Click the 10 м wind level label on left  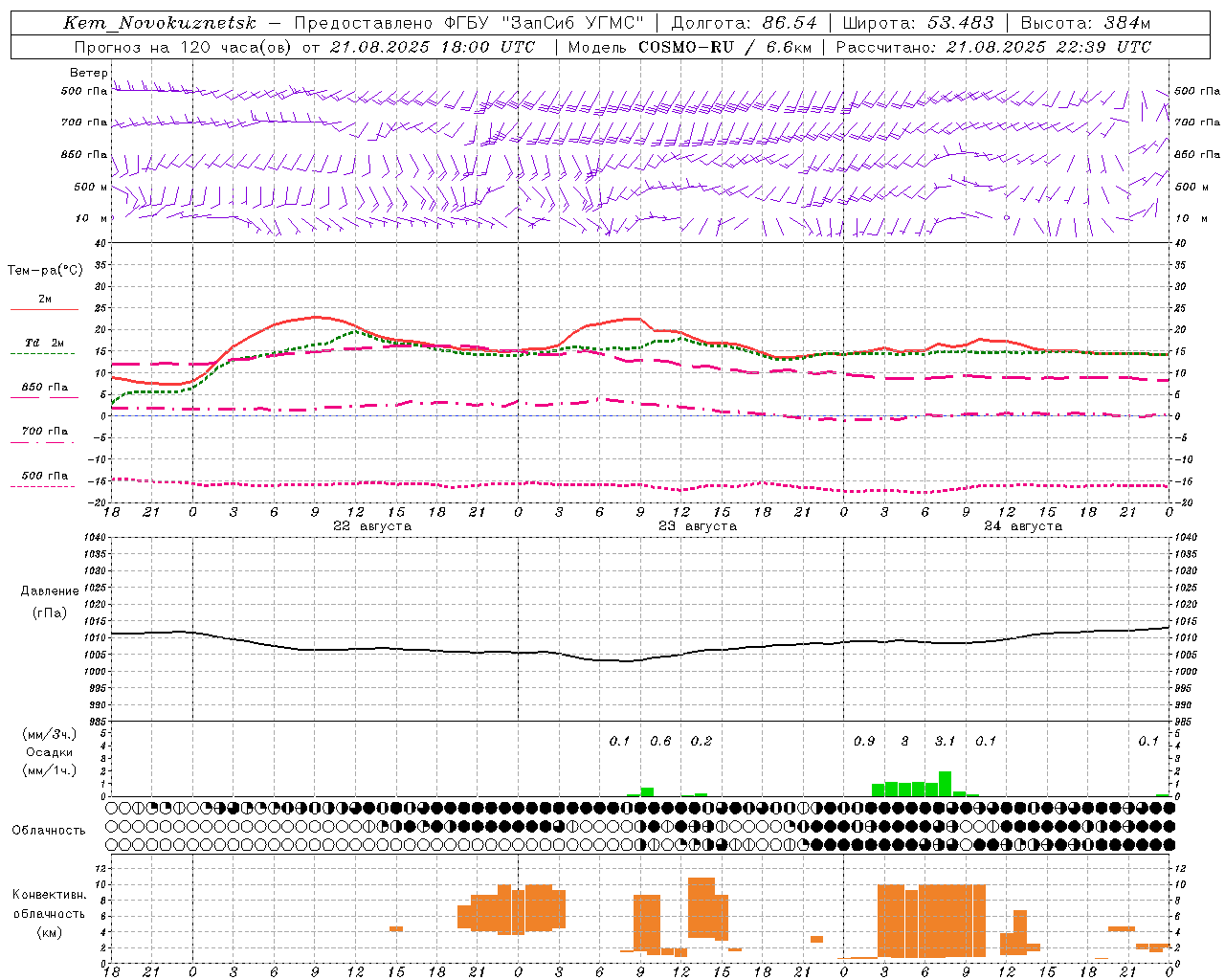(91, 218)
